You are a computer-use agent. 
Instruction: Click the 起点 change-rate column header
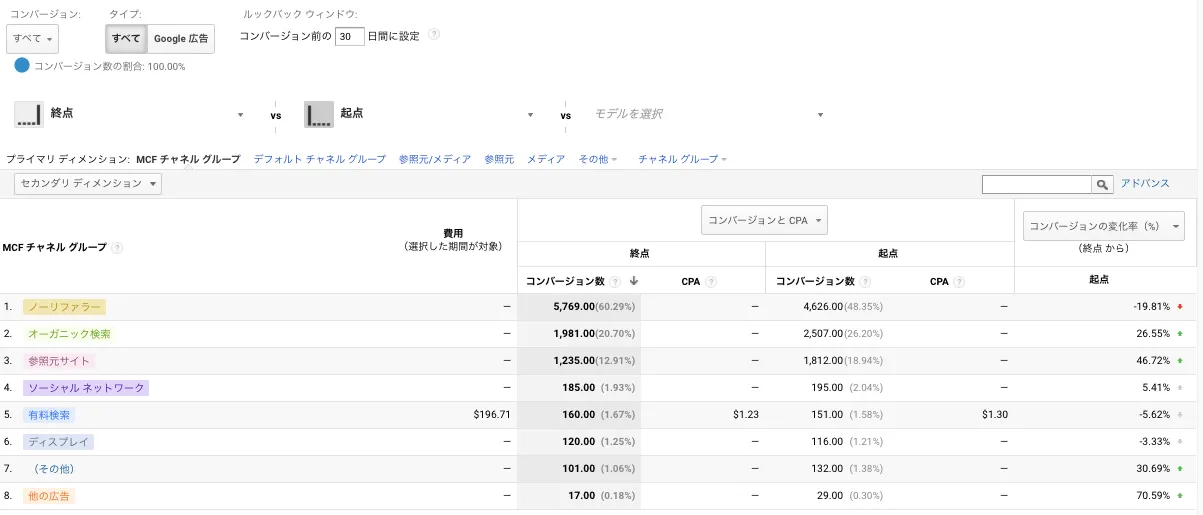(1098, 280)
